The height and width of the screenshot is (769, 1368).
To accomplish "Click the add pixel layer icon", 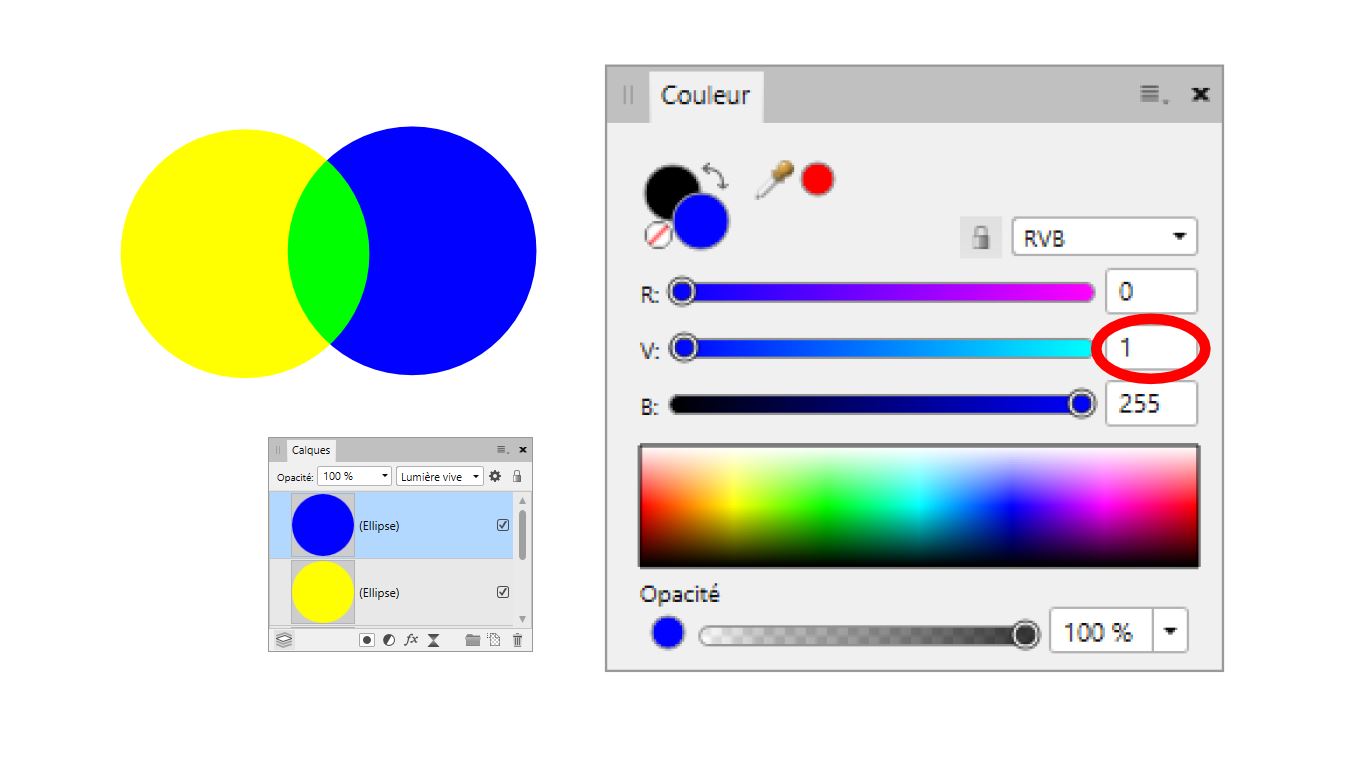I will coord(494,640).
